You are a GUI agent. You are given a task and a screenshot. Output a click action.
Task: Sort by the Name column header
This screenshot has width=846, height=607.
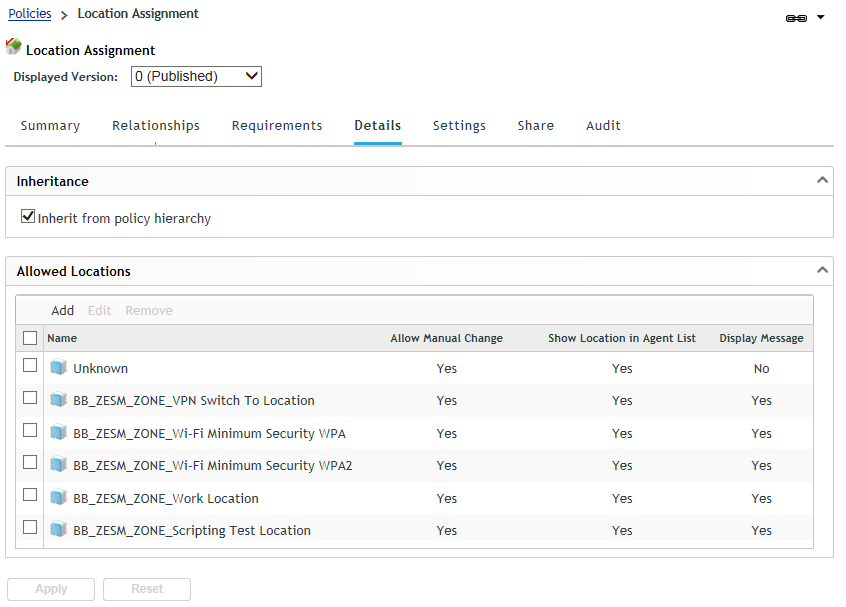pyautogui.click(x=62, y=338)
